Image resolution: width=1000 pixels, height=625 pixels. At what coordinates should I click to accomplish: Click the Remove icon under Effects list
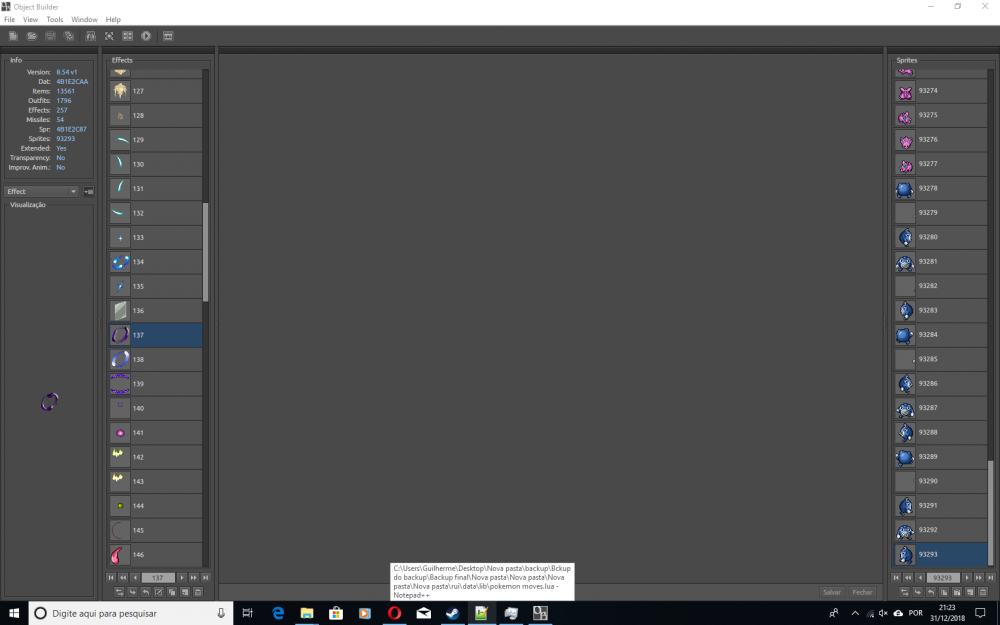[x=198, y=592]
